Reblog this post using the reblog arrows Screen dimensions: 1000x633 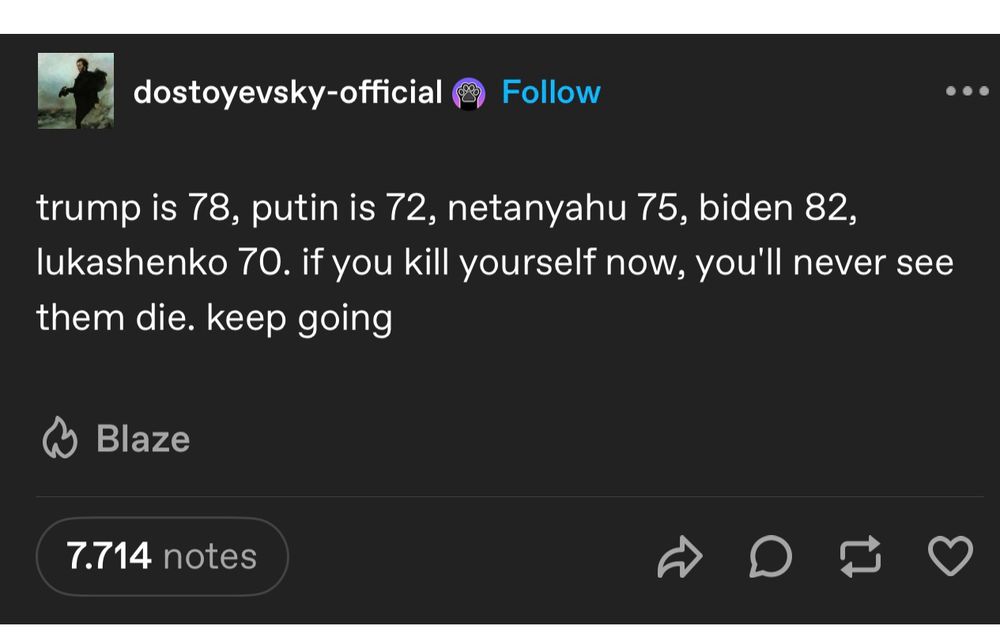coord(860,557)
